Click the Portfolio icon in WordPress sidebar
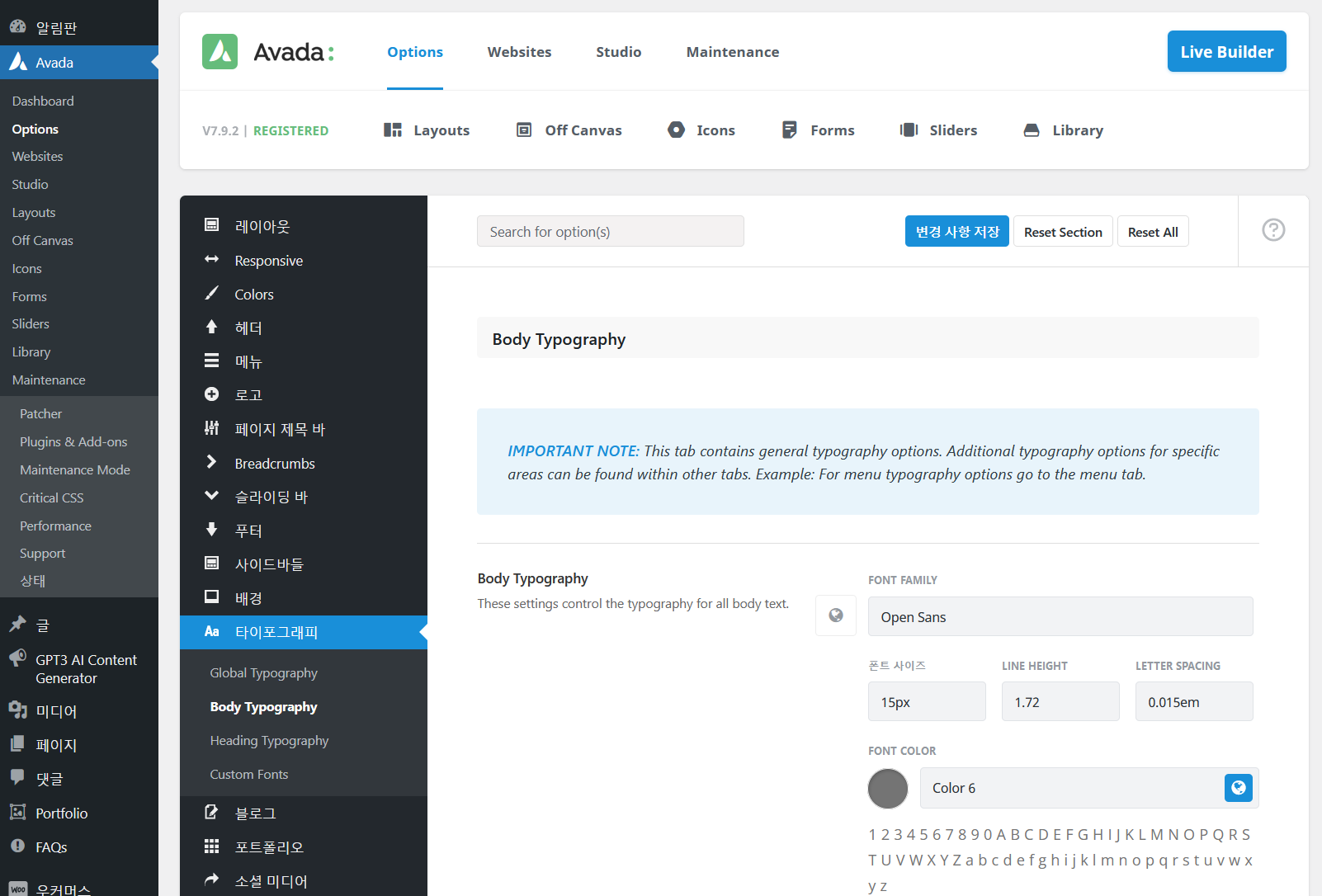 tap(18, 812)
